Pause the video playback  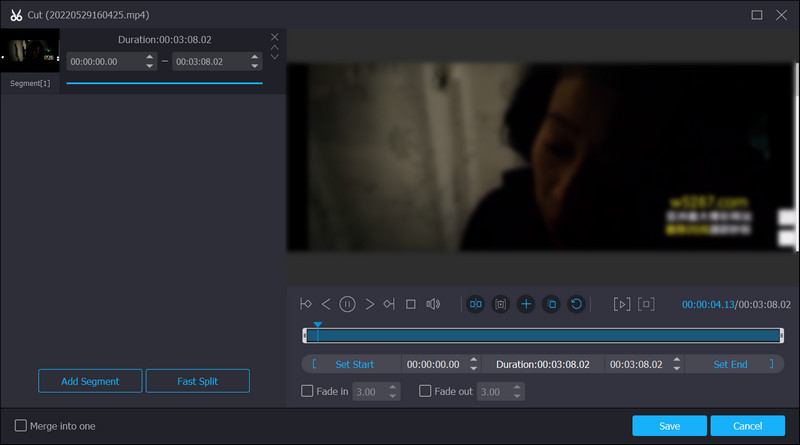[x=347, y=304]
